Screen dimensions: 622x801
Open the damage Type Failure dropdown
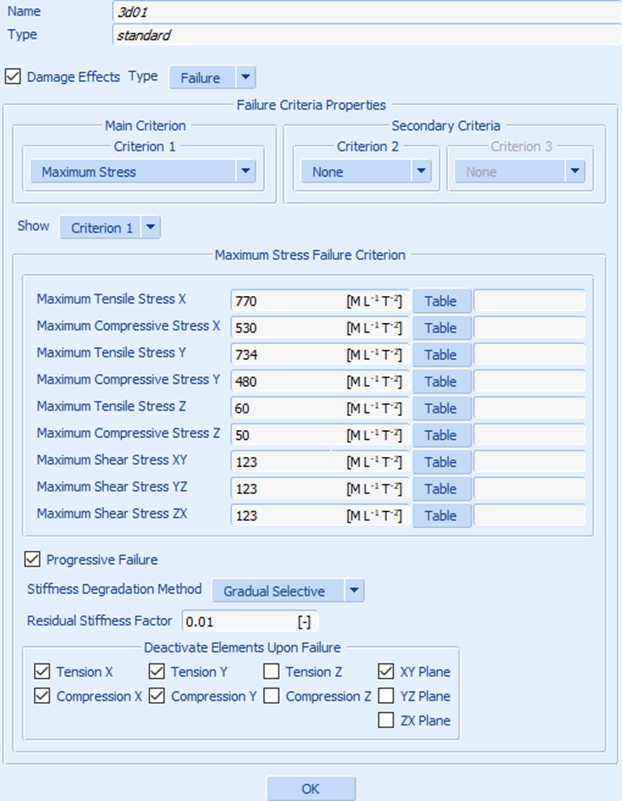point(212,77)
